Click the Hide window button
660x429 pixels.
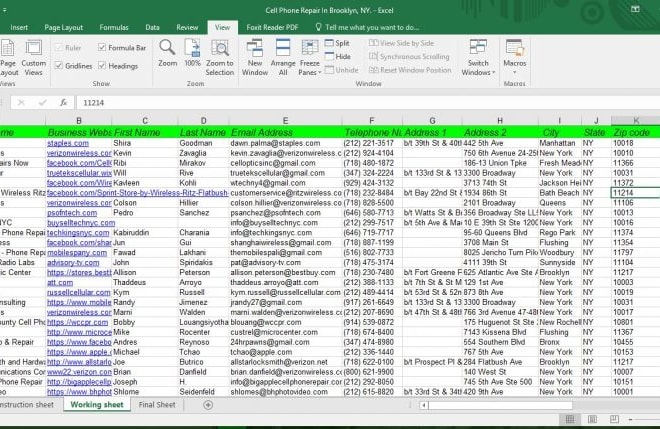click(337, 56)
